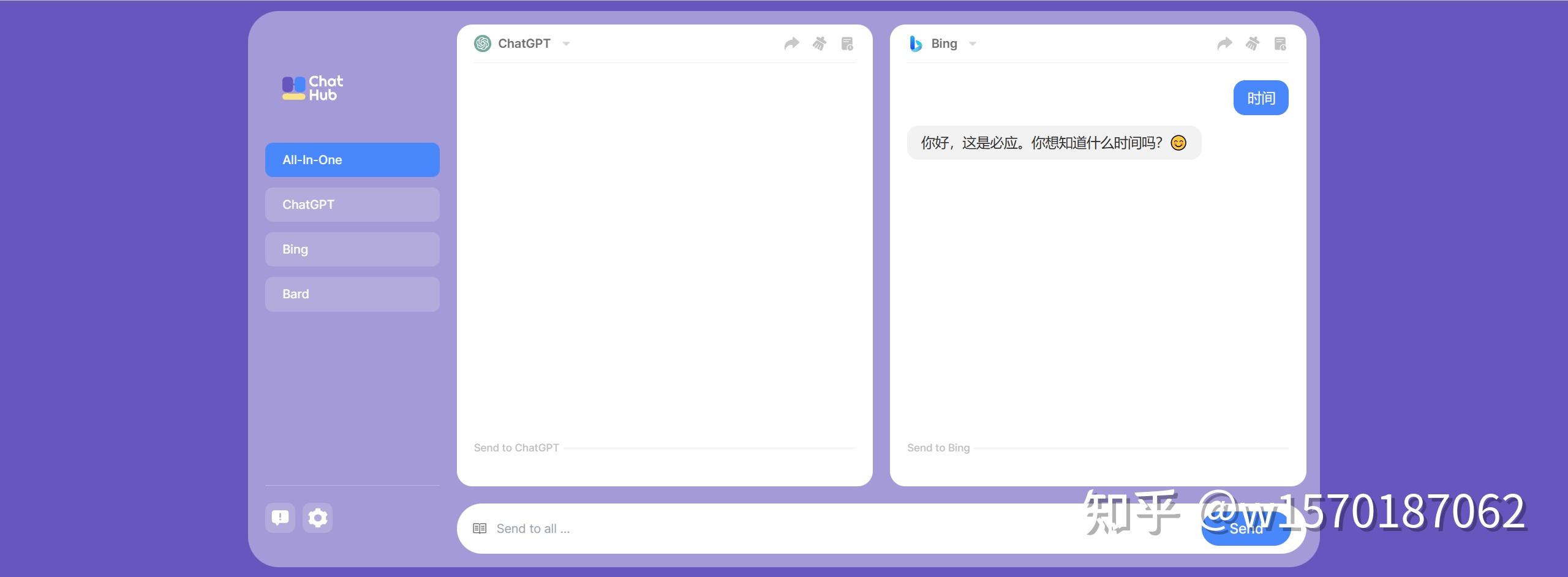Open ChatGPT in sidebar
Image resolution: width=1568 pixels, height=577 pixels.
click(352, 205)
